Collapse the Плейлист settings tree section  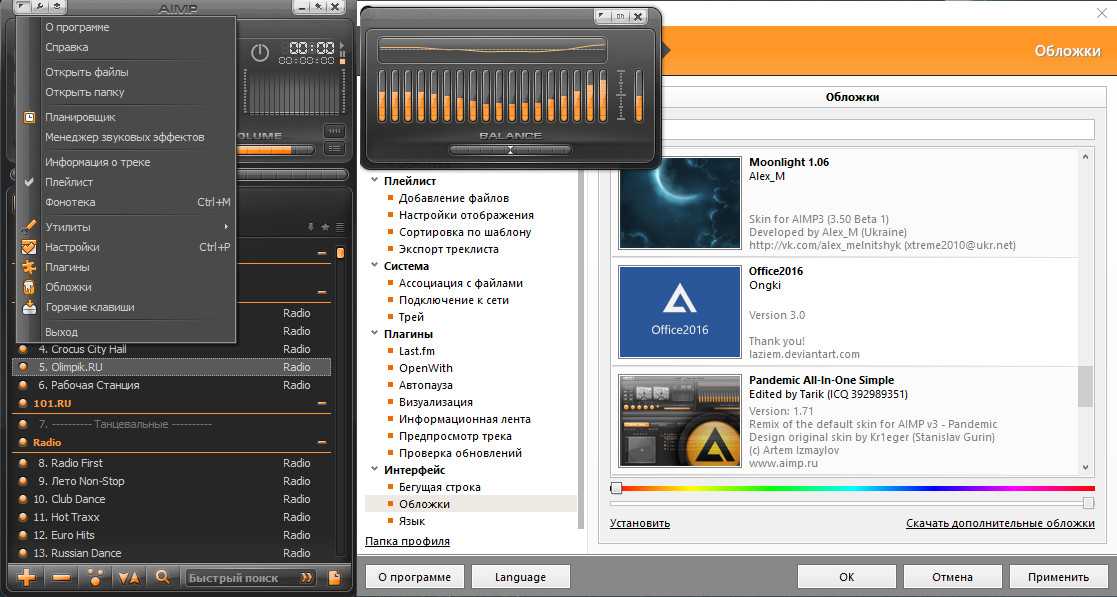tap(374, 181)
